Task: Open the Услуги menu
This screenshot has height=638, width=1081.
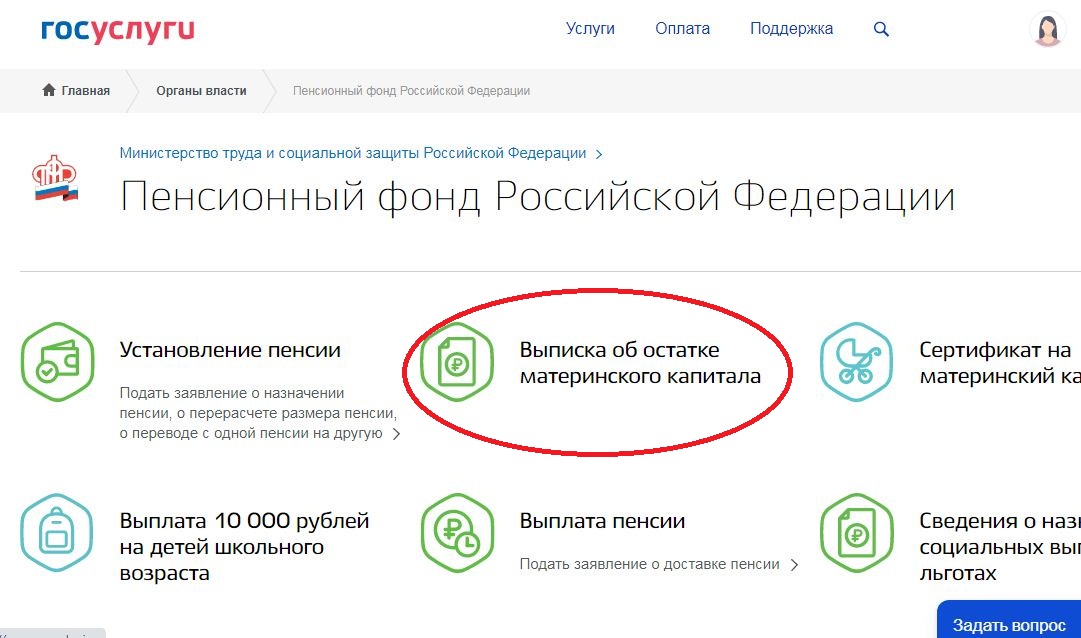Action: [590, 29]
